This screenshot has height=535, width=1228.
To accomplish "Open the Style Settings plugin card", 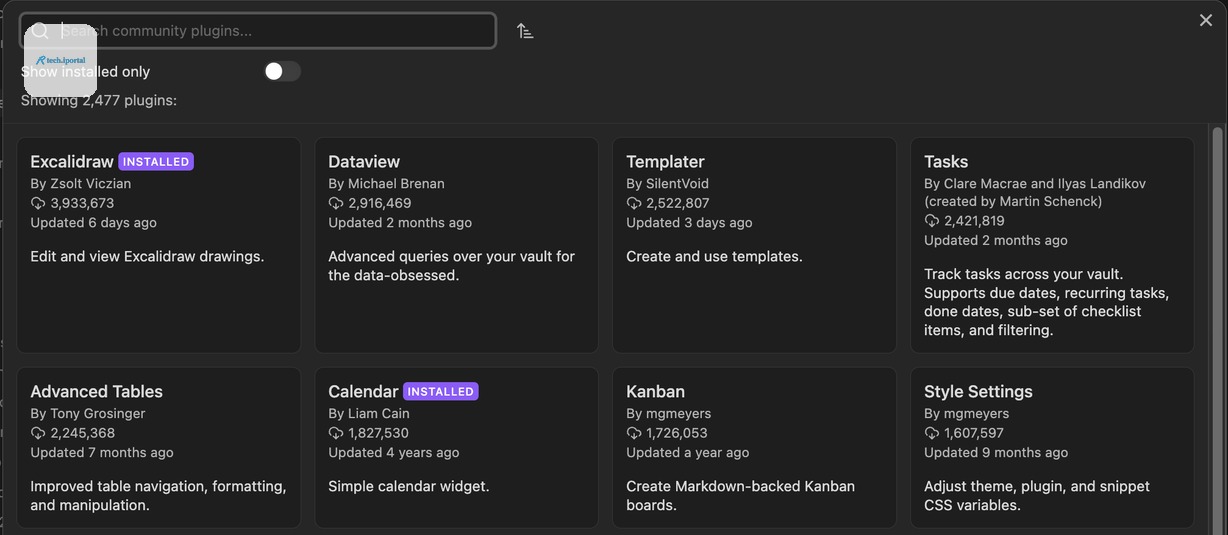I will point(1052,448).
